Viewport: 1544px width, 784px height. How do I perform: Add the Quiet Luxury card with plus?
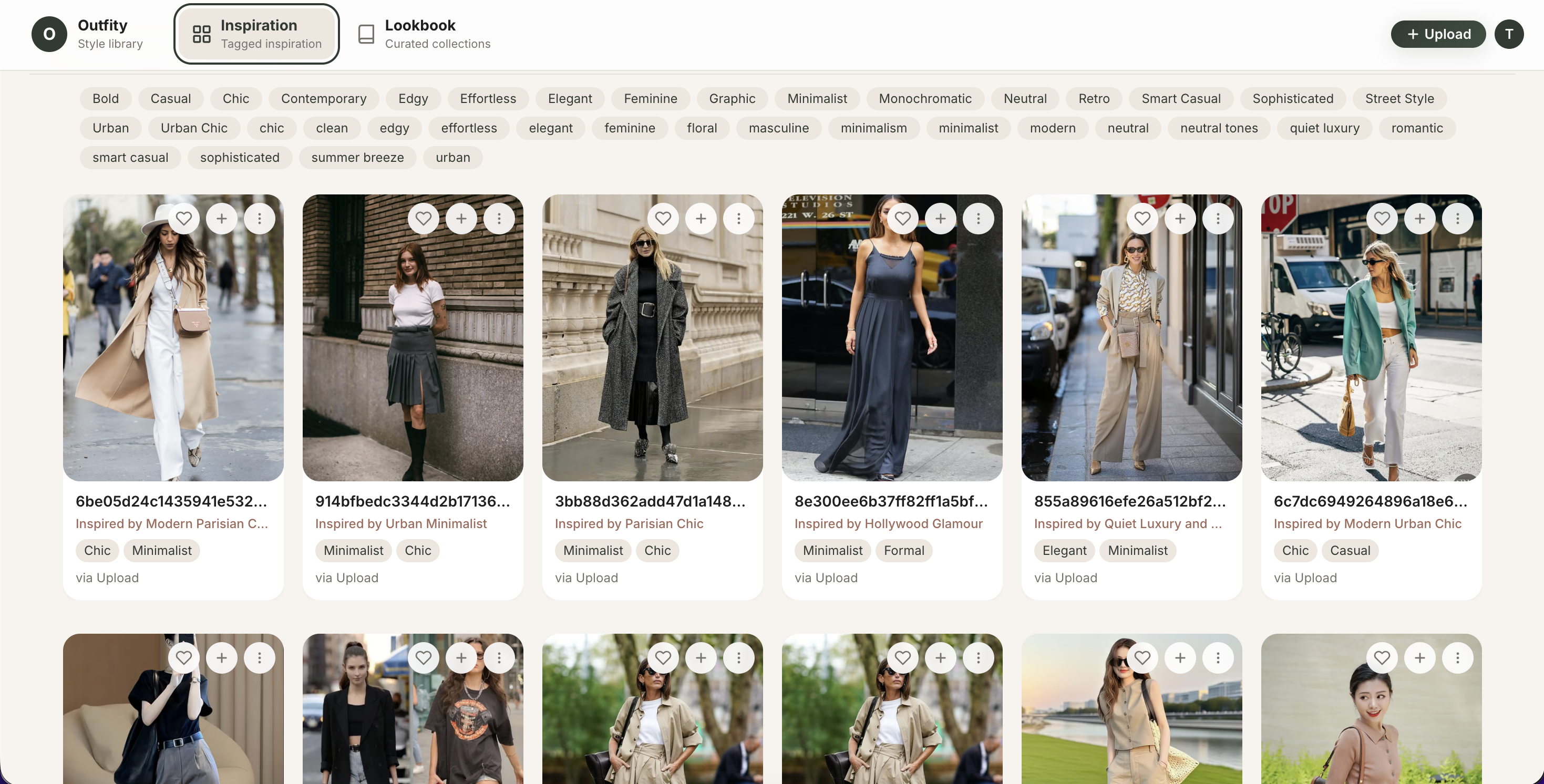point(1180,219)
